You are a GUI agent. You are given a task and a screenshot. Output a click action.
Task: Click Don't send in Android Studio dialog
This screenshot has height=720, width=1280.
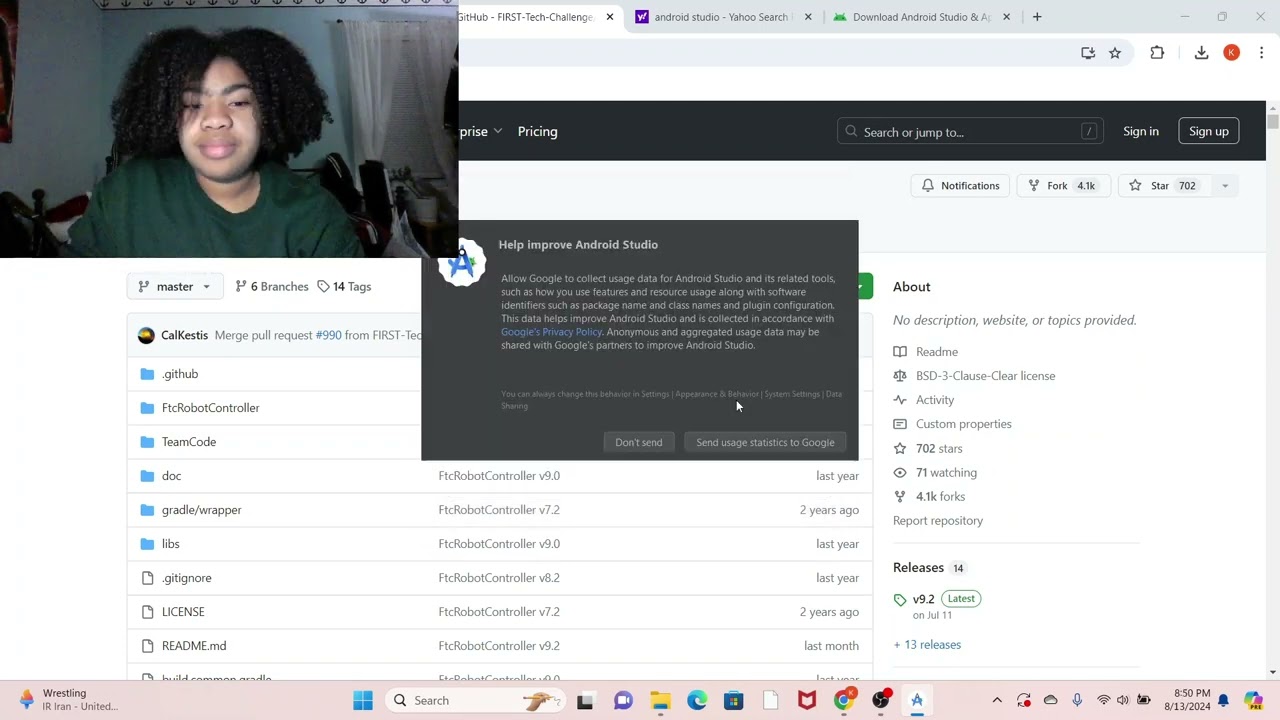(638, 442)
